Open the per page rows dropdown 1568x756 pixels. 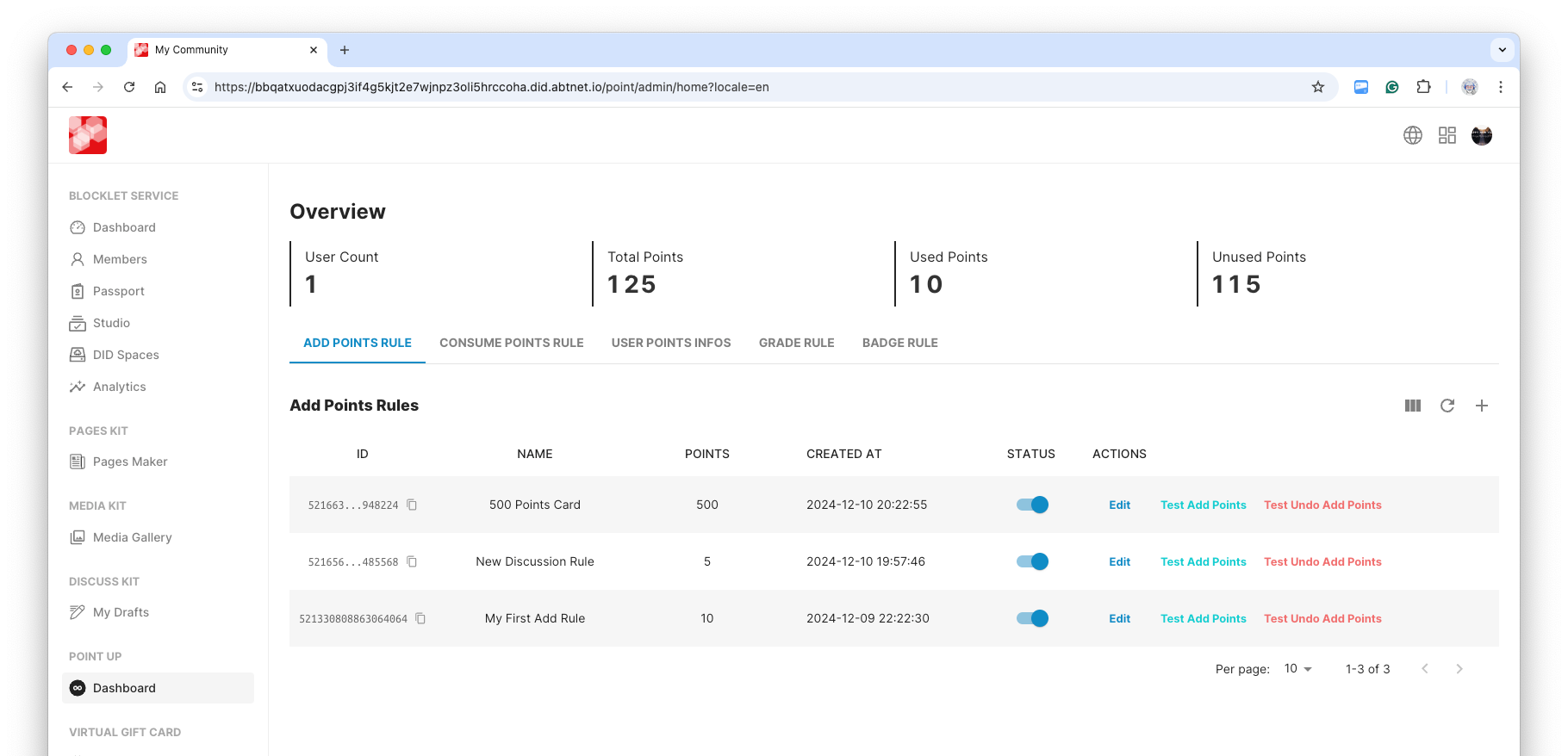coord(1297,669)
